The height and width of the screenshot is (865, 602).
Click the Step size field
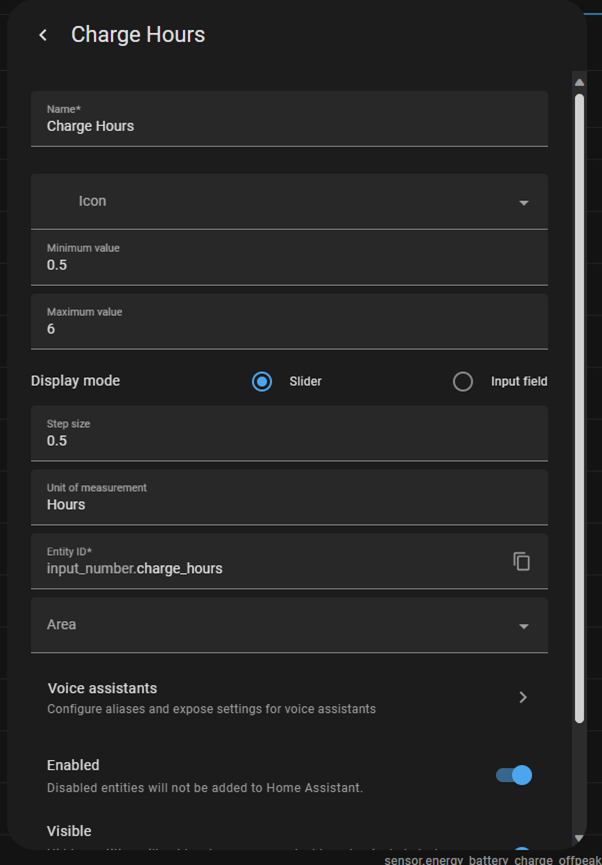click(289, 441)
